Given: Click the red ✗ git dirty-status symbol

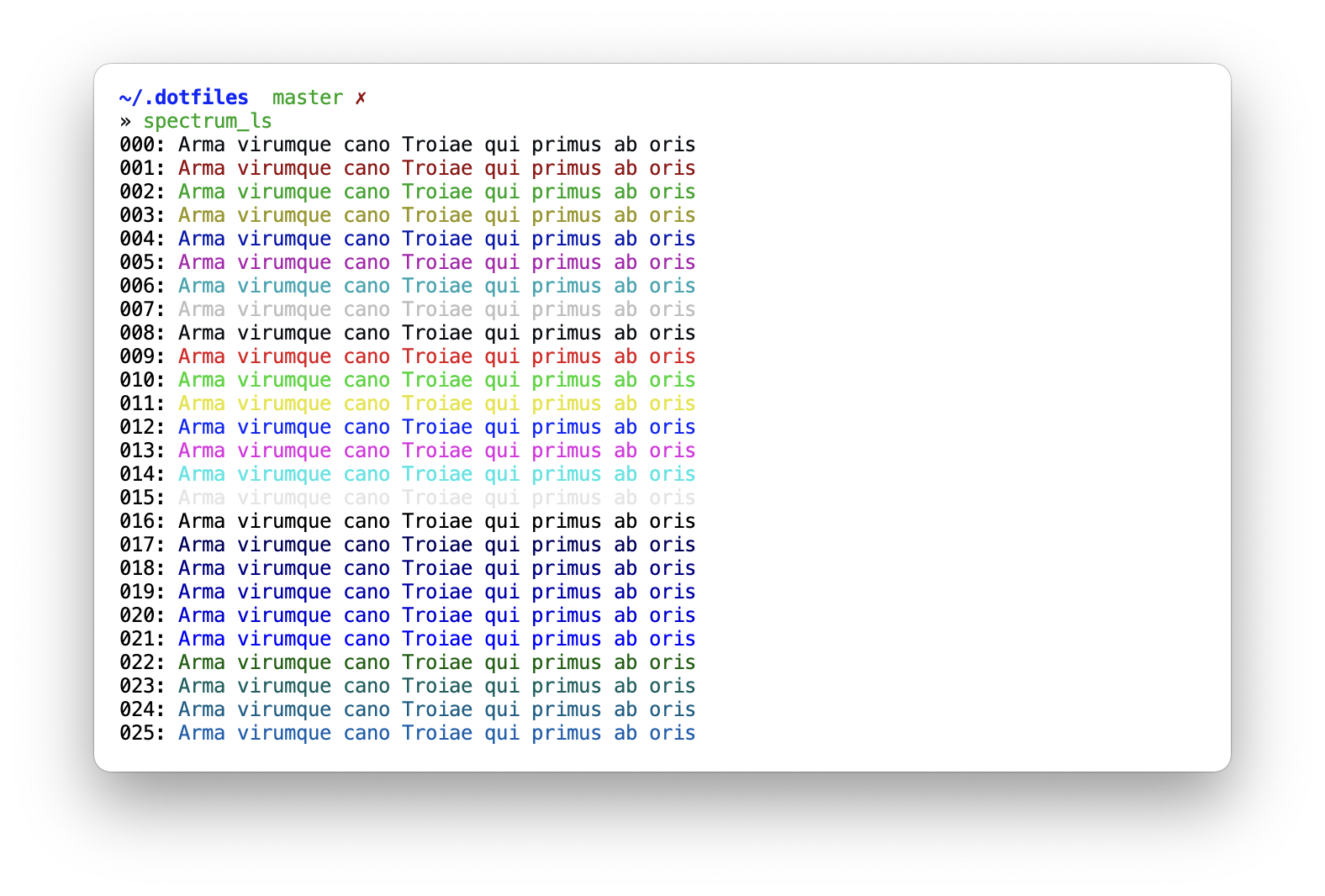Looking at the screenshot, I should (361, 98).
